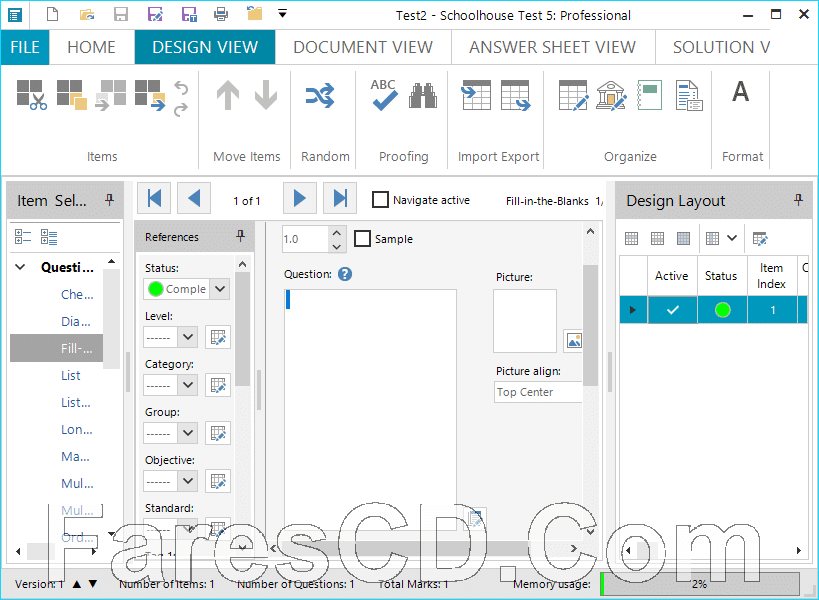Select the List item in the tree
Viewport: 819px width, 600px height.
(x=71, y=375)
